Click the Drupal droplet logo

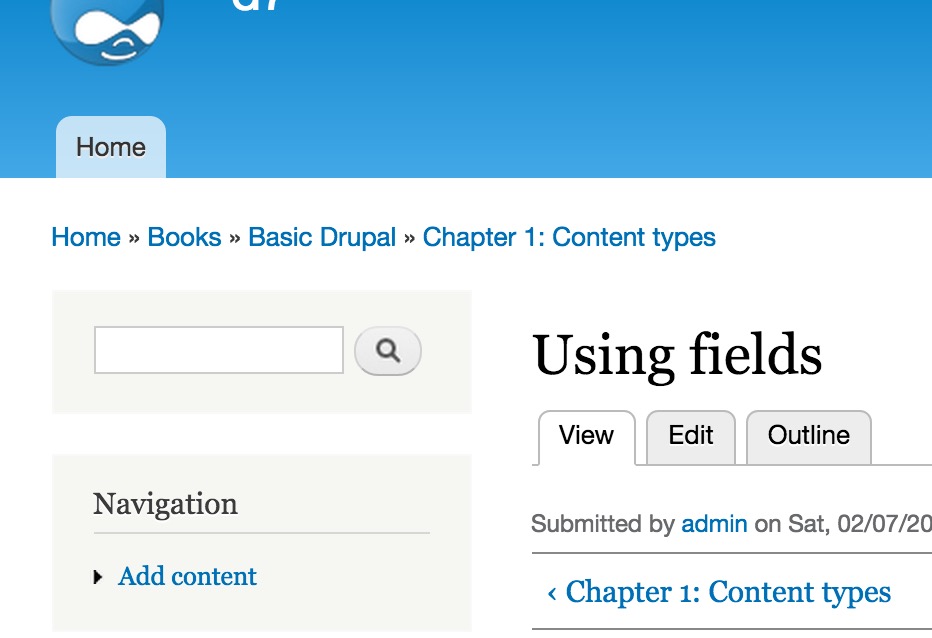pyautogui.click(x=108, y=30)
